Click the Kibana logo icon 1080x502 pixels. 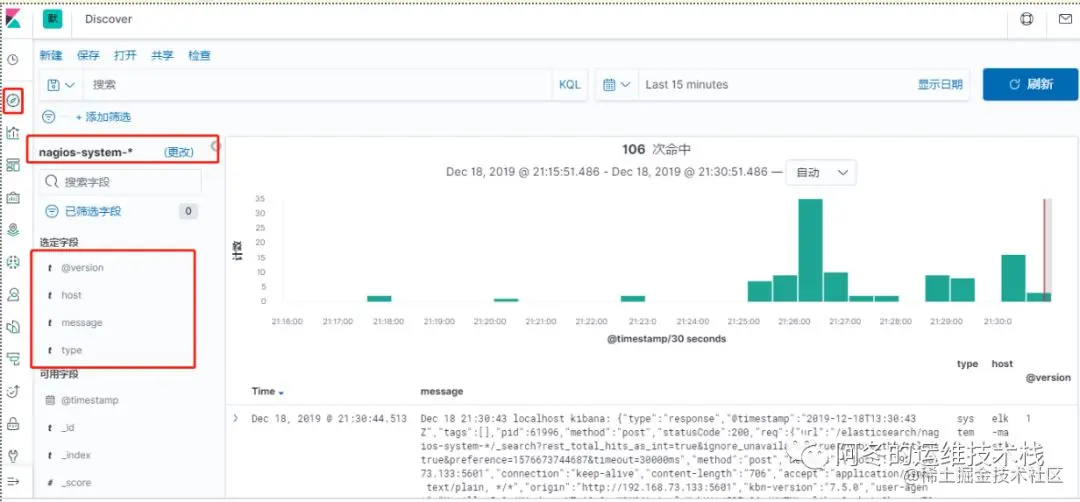[x=12, y=19]
